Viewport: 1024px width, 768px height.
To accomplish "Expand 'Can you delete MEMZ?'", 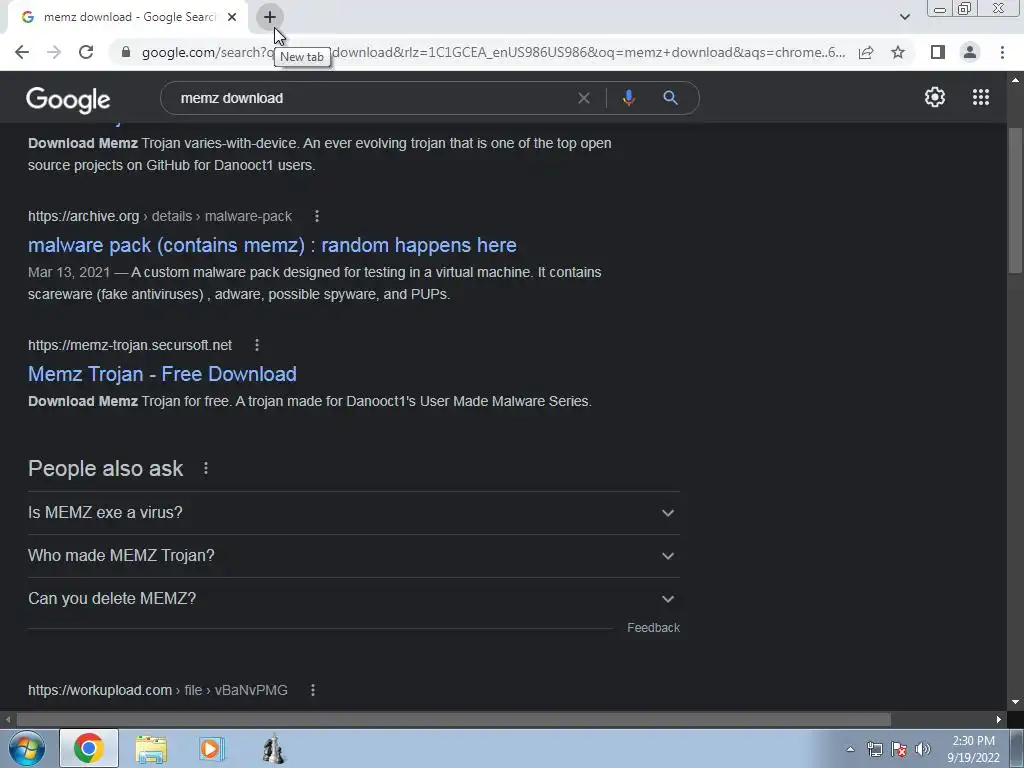I will (353, 599).
